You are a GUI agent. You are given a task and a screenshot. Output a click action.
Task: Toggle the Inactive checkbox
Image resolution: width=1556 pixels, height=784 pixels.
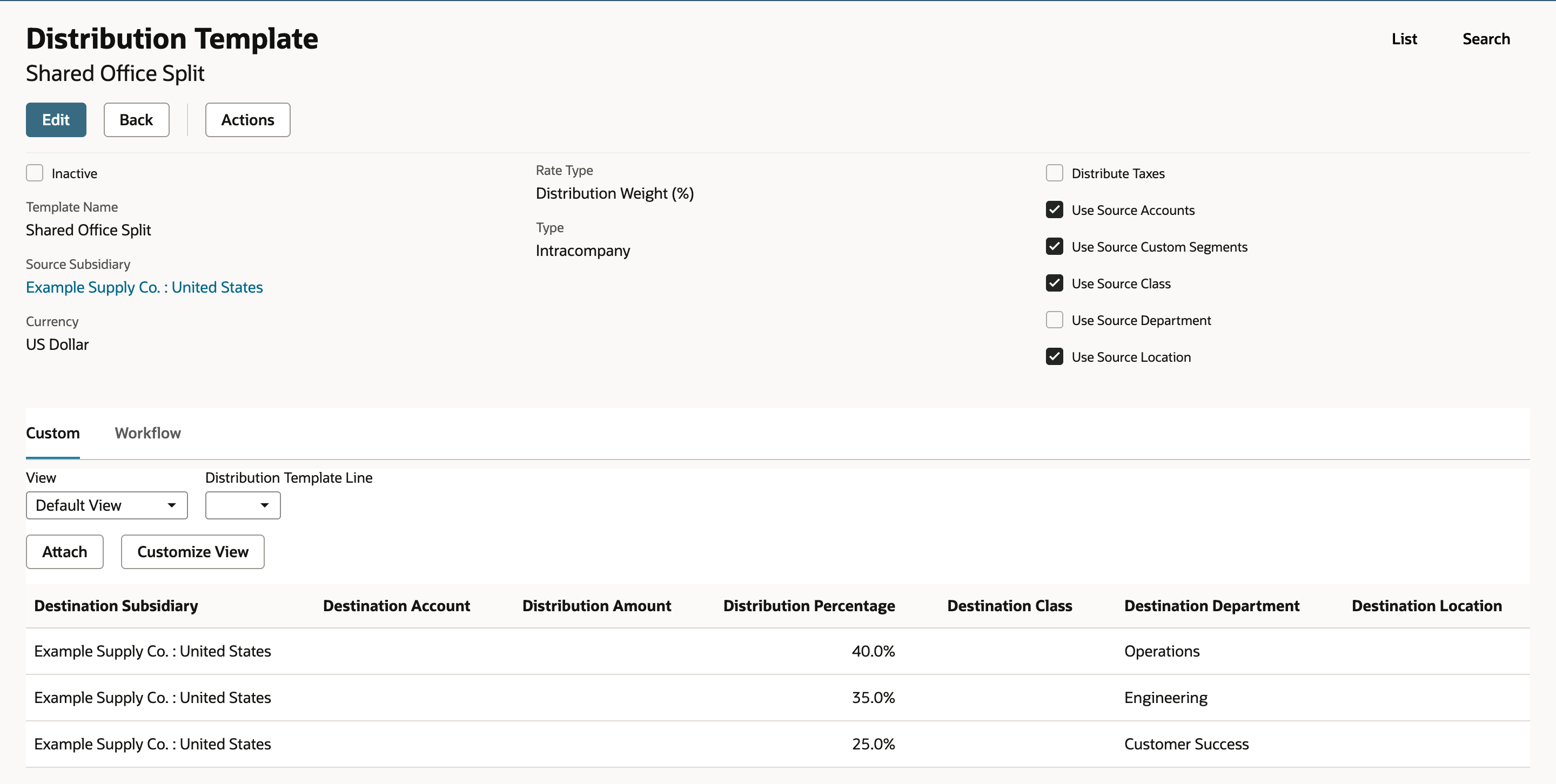(35, 173)
